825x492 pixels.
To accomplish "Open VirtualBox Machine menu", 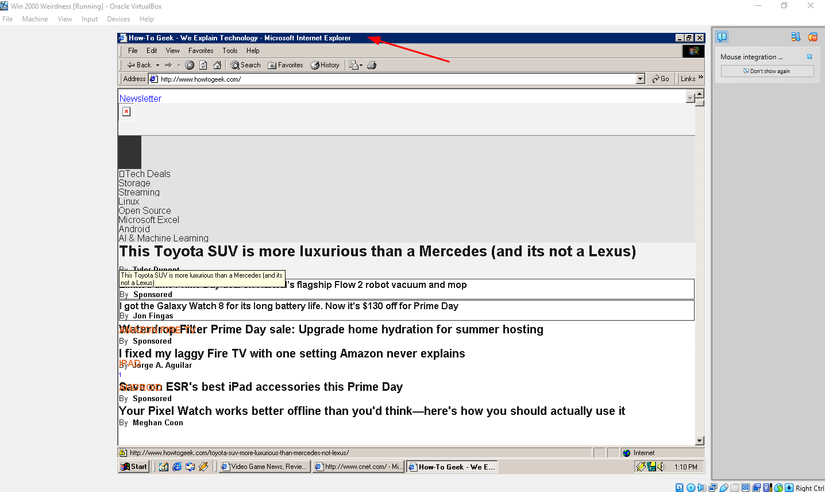I will tap(35, 19).
